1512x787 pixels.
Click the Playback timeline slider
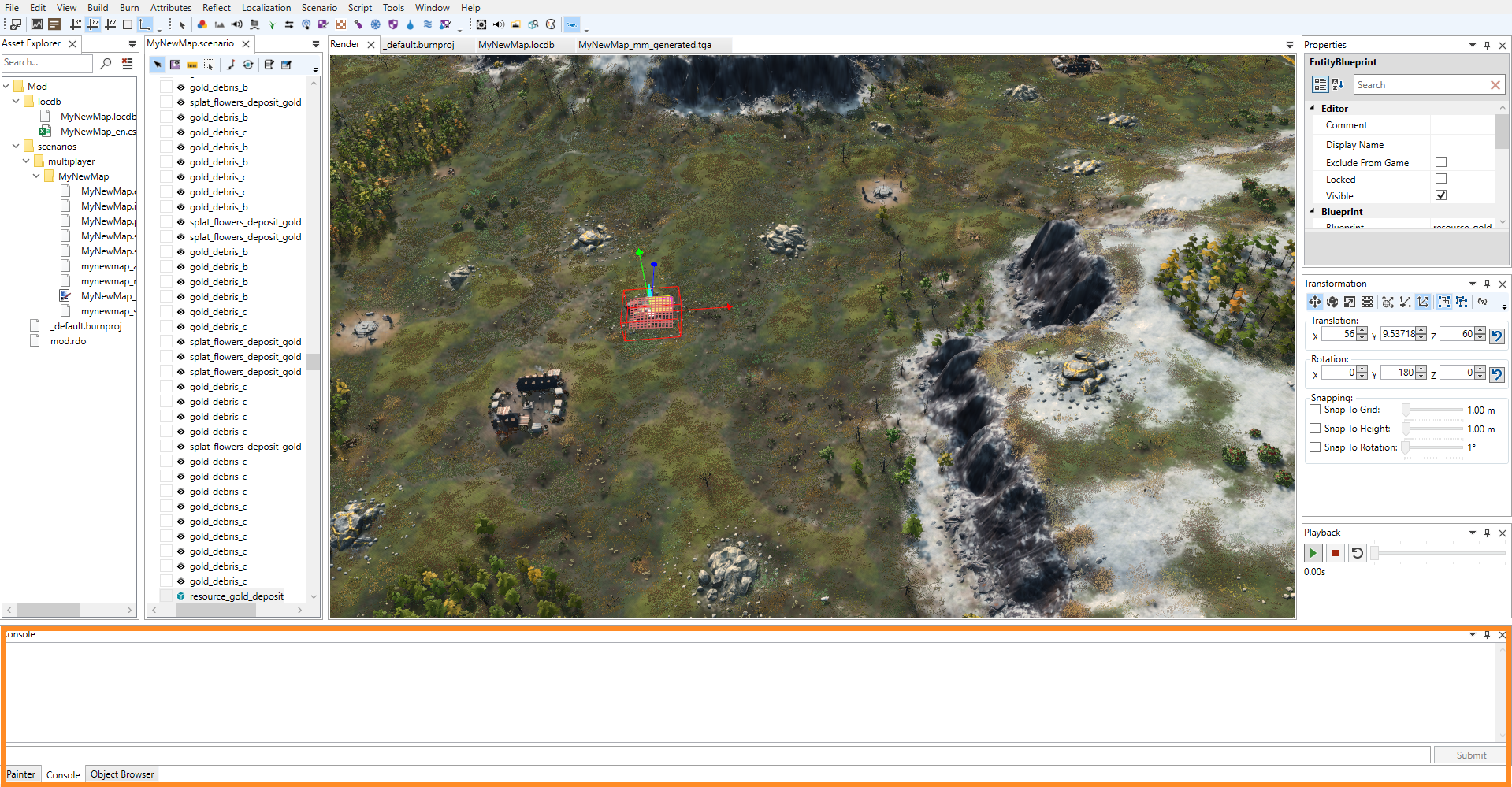(x=1438, y=553)
